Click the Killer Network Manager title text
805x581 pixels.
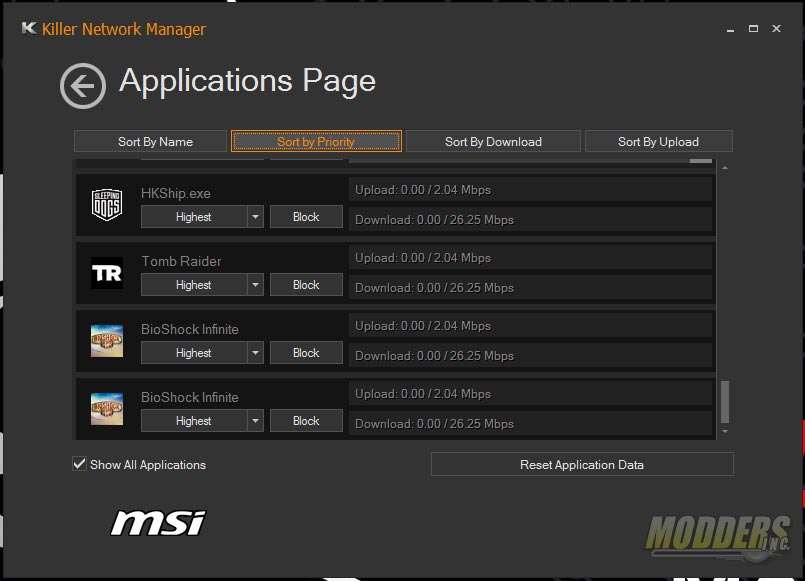124,29
